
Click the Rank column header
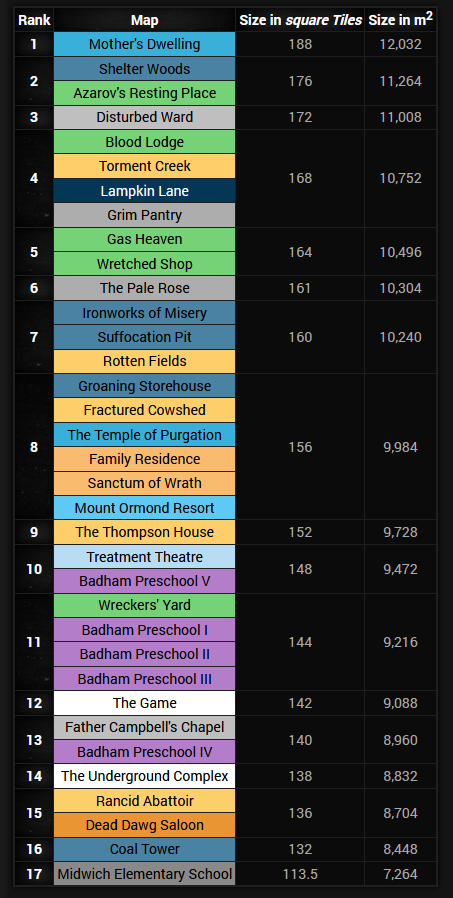click(34, 20)
